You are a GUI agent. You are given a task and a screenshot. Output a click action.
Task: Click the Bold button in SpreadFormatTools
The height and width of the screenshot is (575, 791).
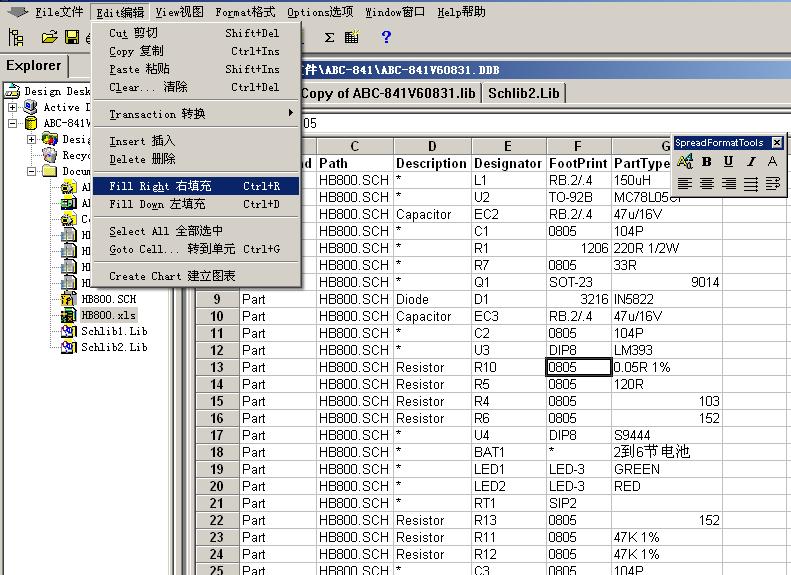tap(707, 162)
